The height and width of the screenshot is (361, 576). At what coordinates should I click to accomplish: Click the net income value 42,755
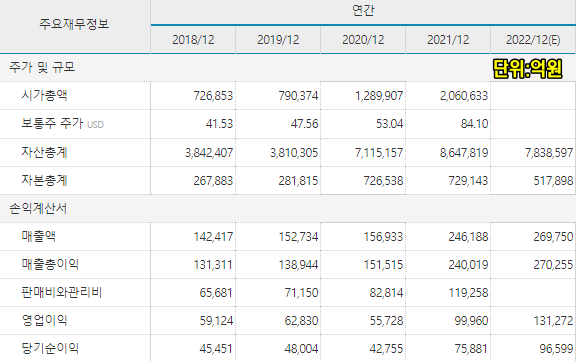(x=386, y=349)
